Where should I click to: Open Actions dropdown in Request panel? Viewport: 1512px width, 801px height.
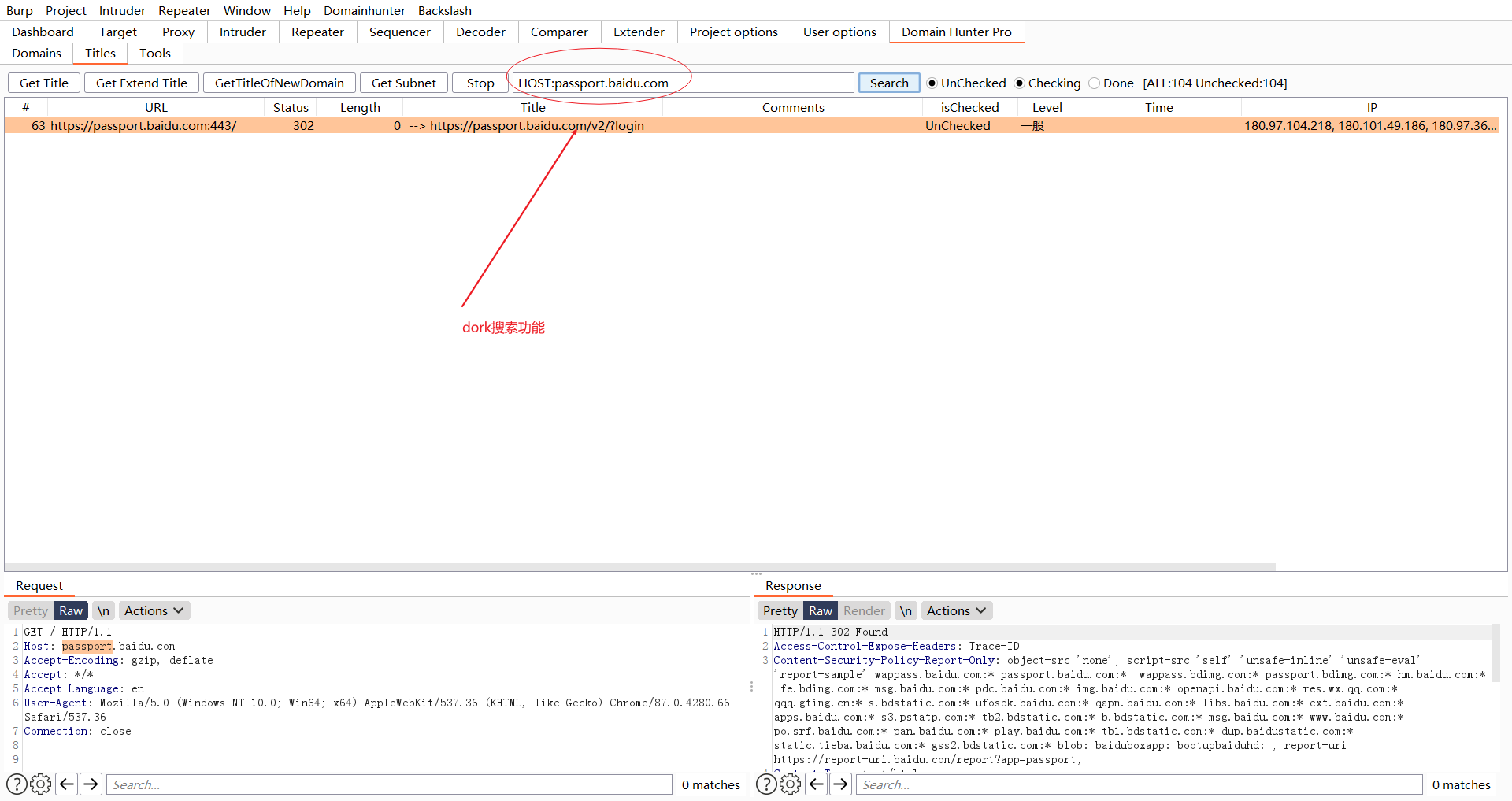point(154,610)
